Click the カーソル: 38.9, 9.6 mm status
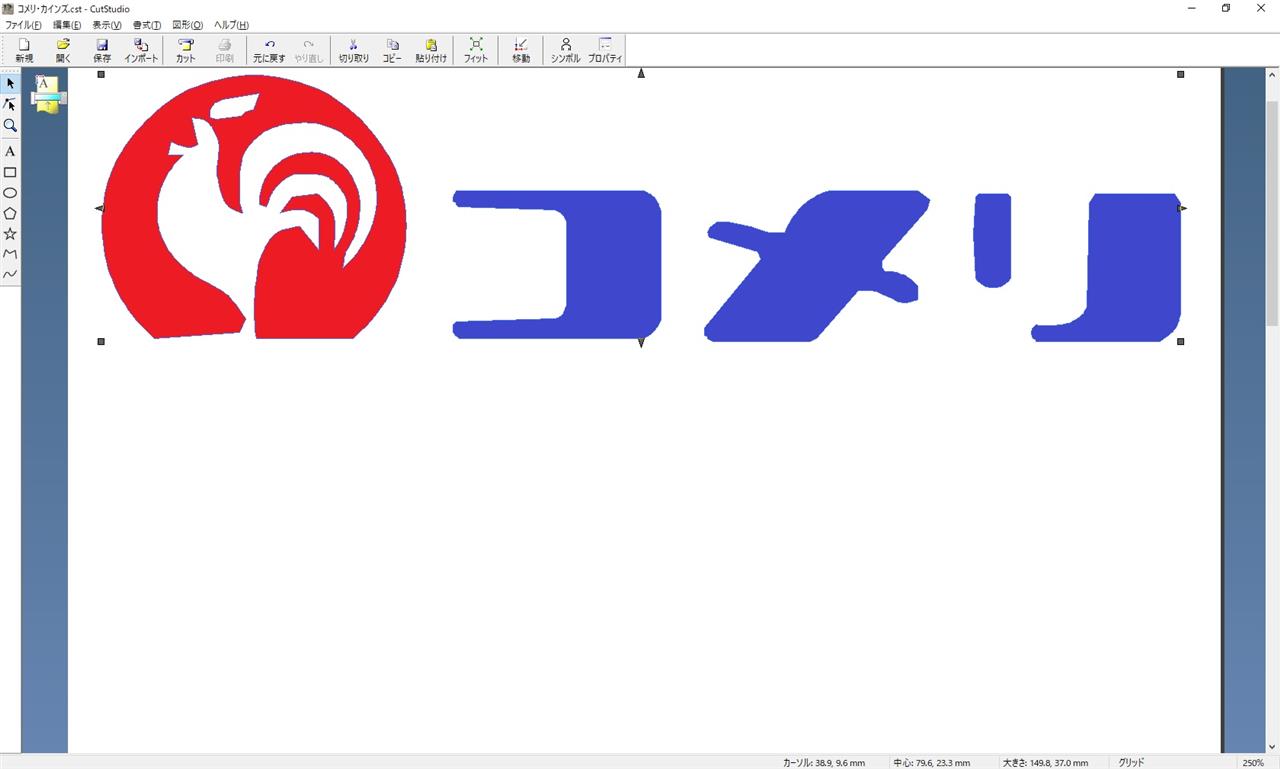This screenshot has width=1280, height=769. tap(823, 762)
